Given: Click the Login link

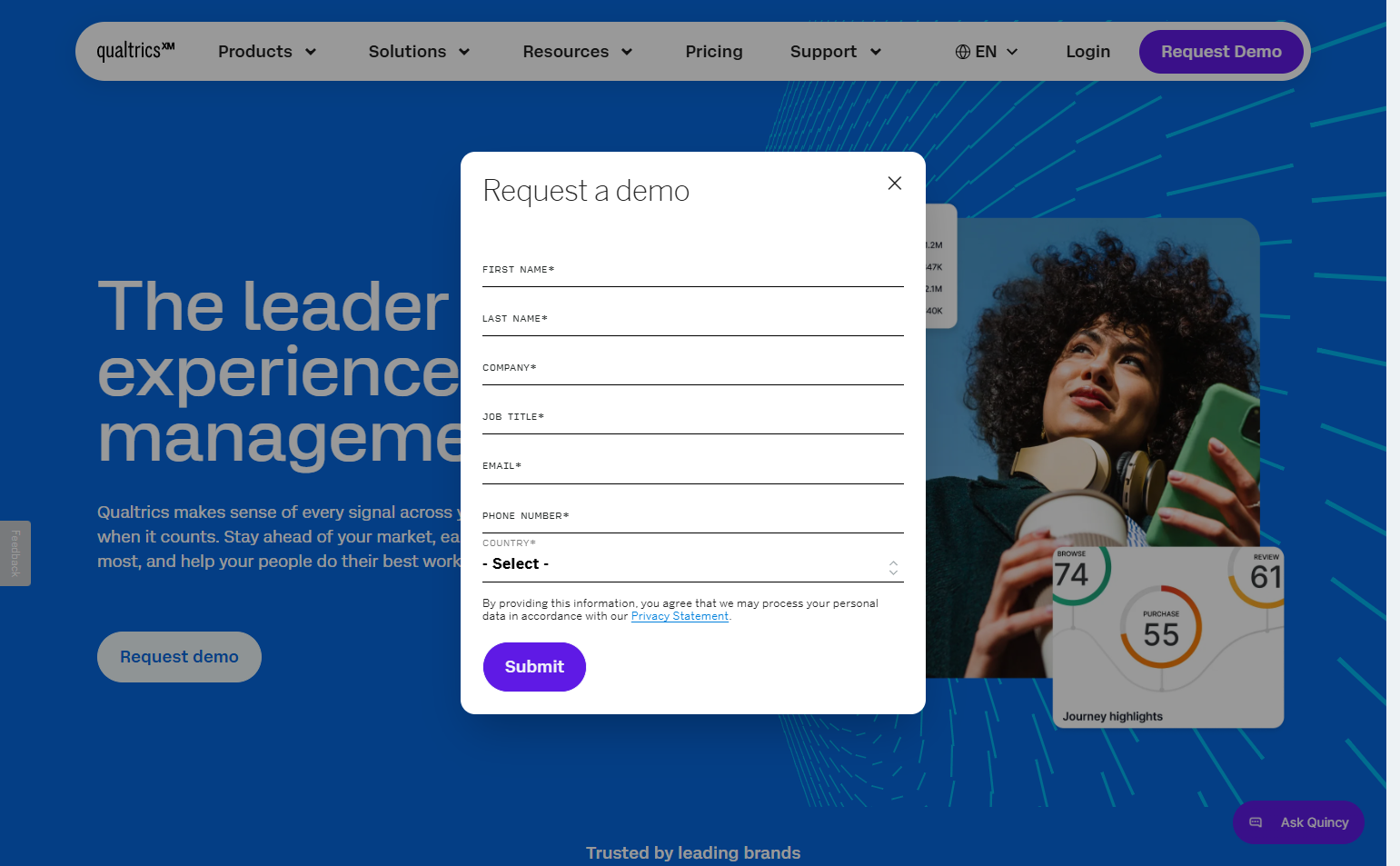Looking at the screenshot, I should [x=1088, y=52].
